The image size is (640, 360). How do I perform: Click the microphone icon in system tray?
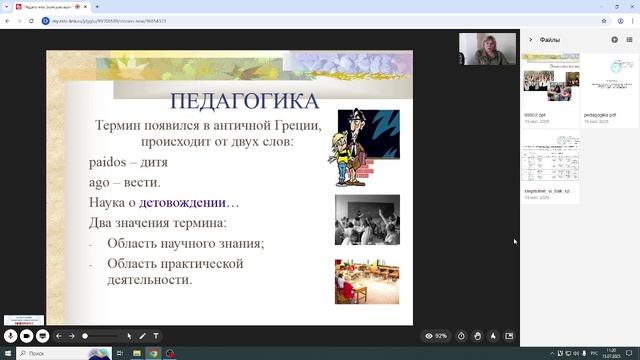tap(584, 353)
